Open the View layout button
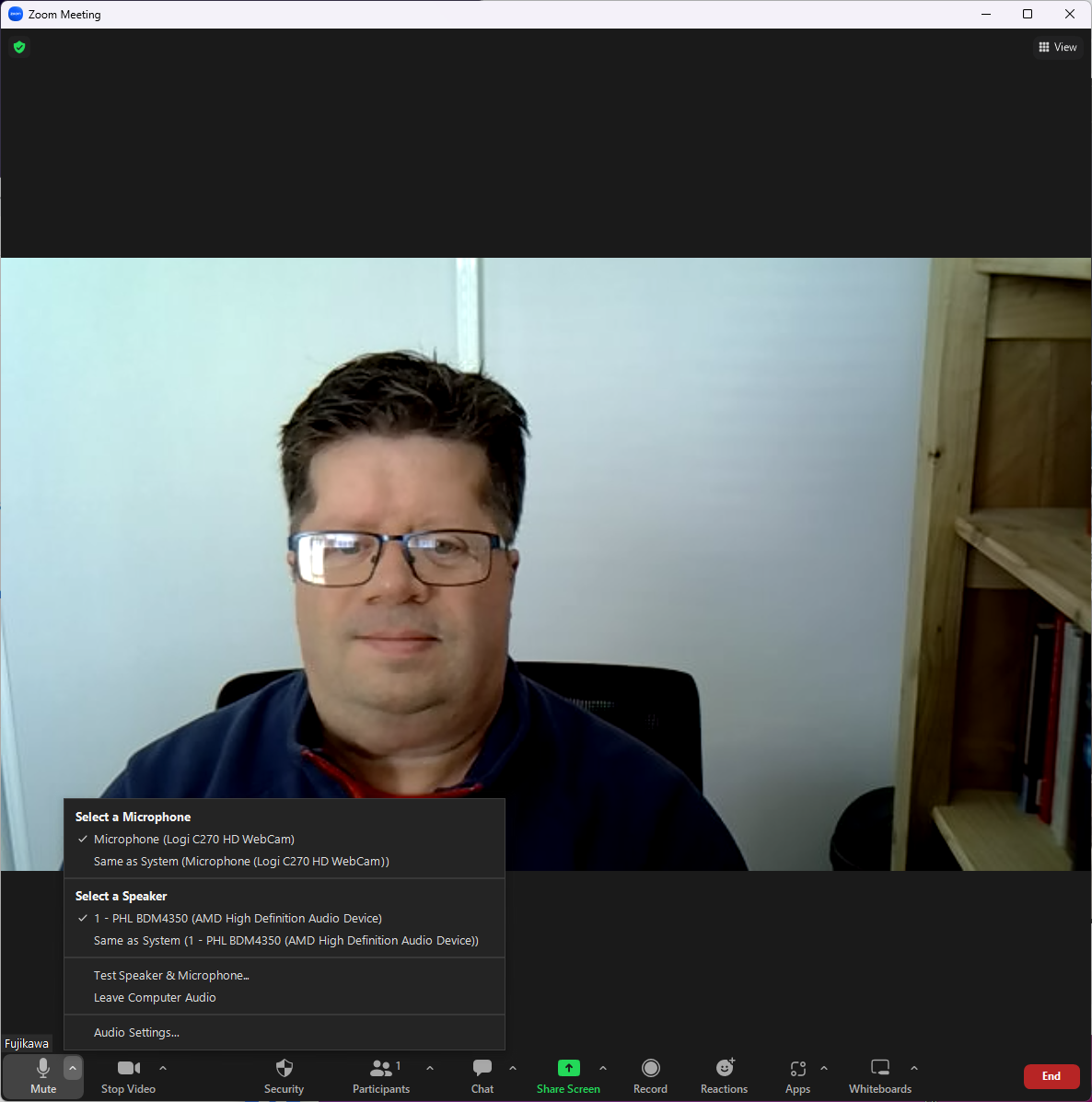 click(x=1057, y=47)
